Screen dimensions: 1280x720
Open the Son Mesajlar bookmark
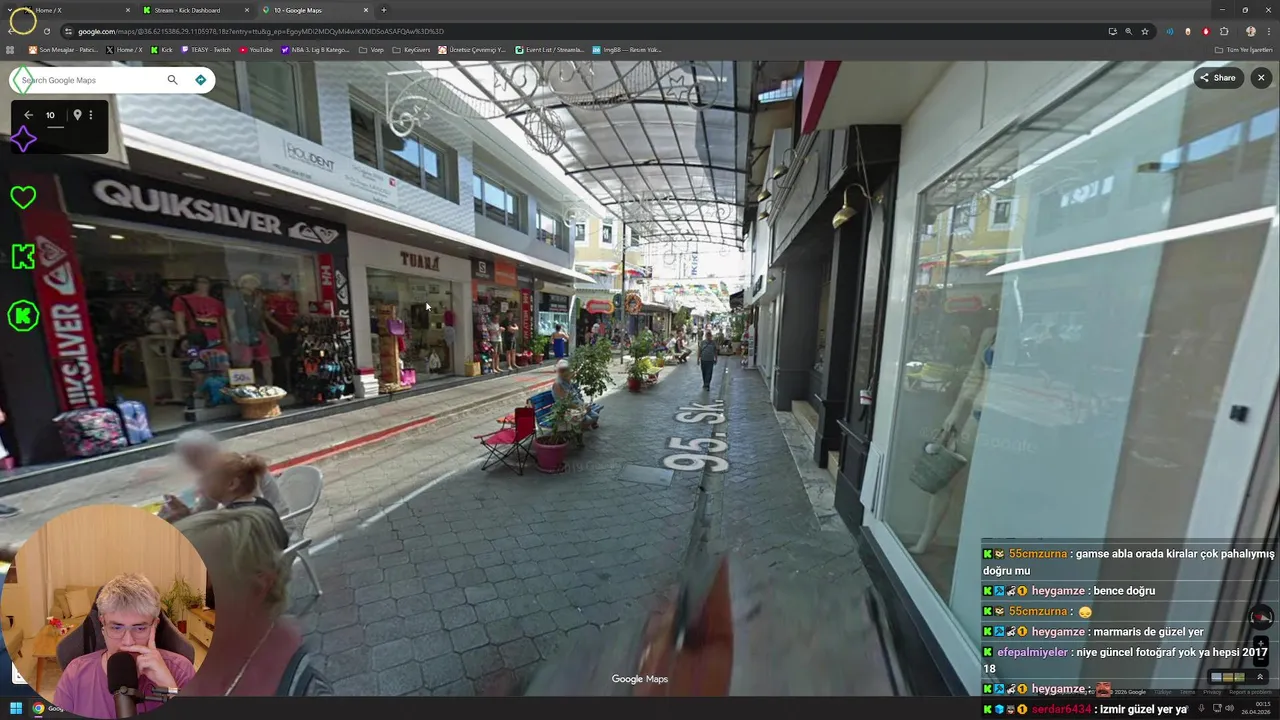tap(63, 49)
